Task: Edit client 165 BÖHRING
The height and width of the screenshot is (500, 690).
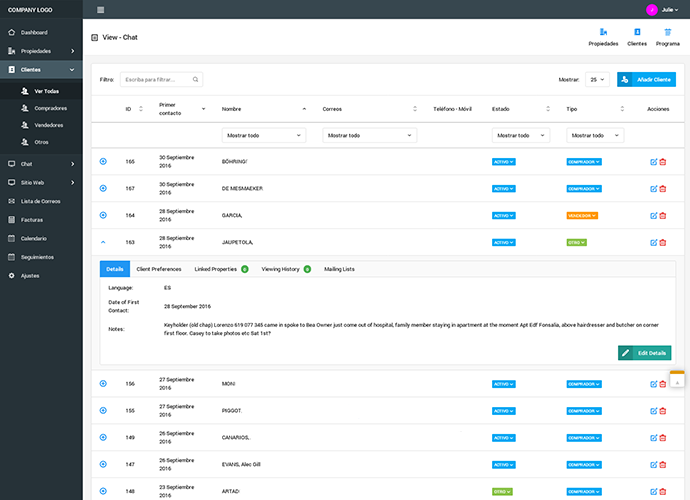Action: coord(653,162)
